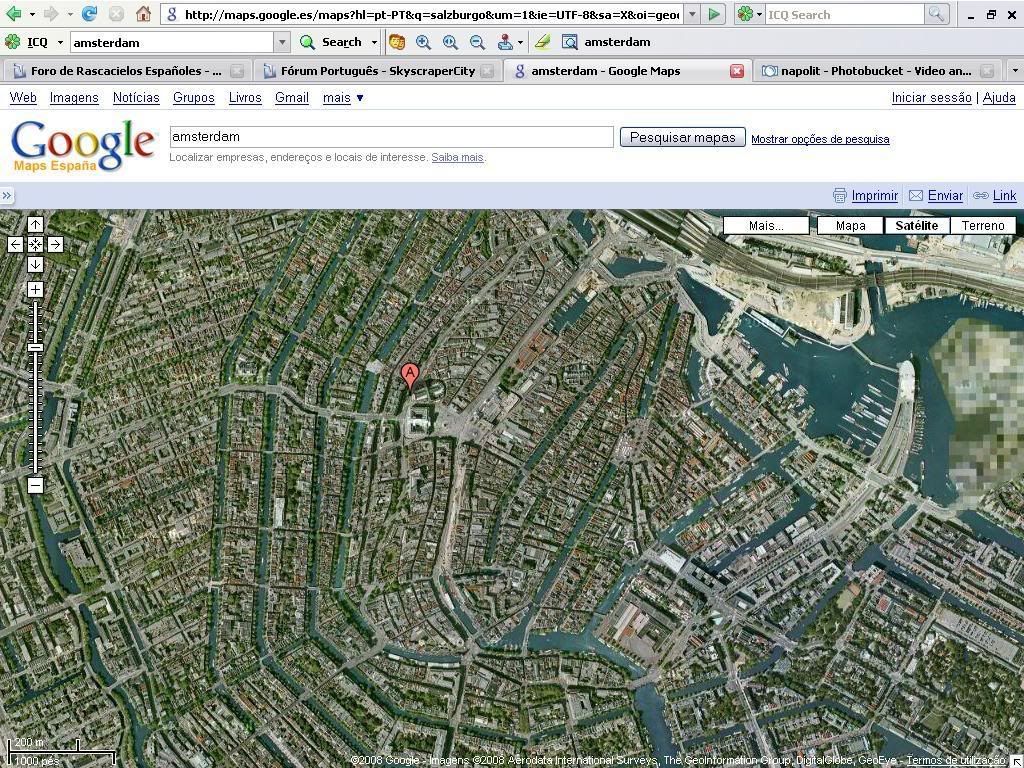Switch to napolit - Photobucket tab
This screenshot has height=768, width=1024.
click(875, 71)
